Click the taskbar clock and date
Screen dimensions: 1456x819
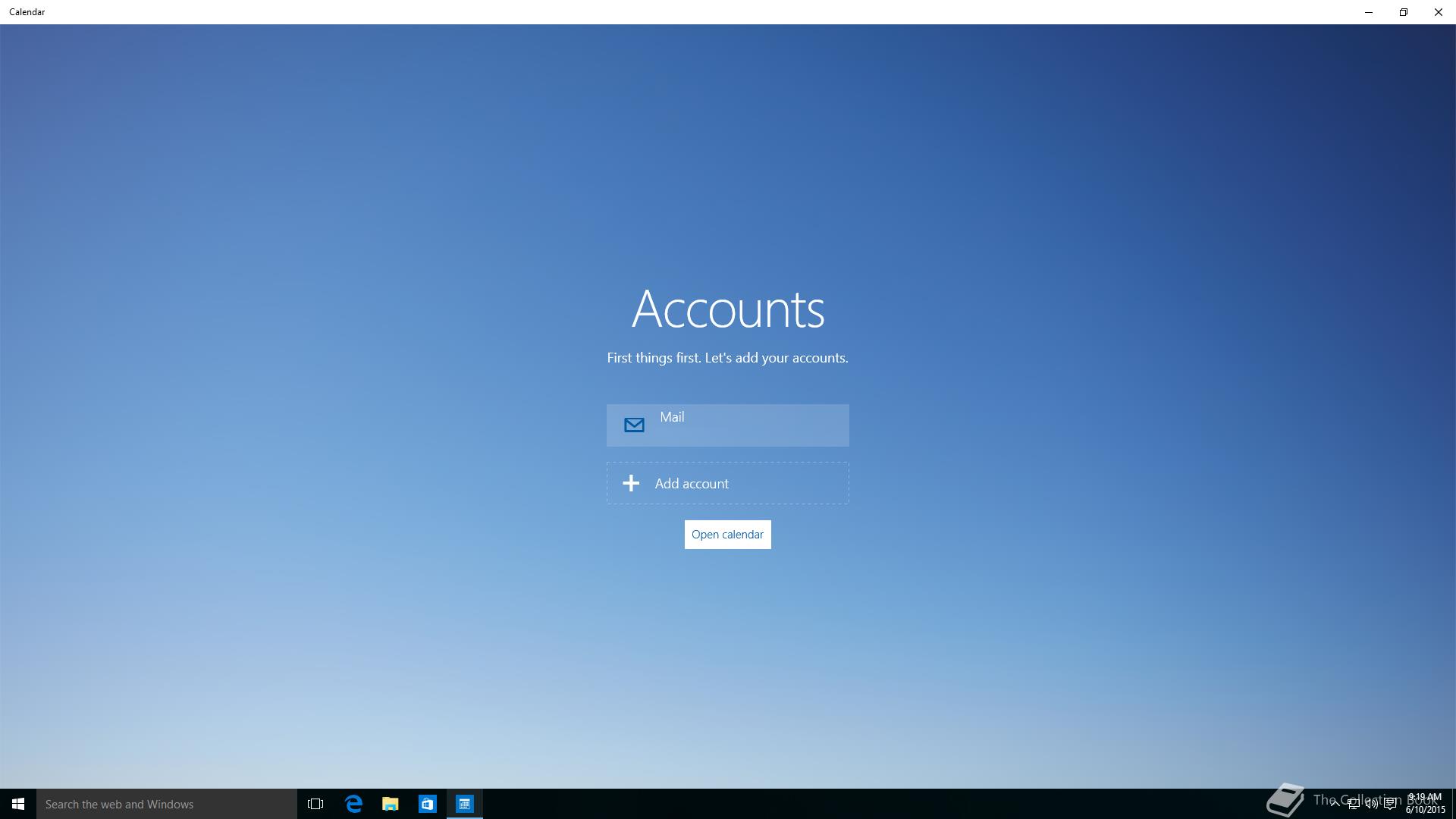point(1425,804)
